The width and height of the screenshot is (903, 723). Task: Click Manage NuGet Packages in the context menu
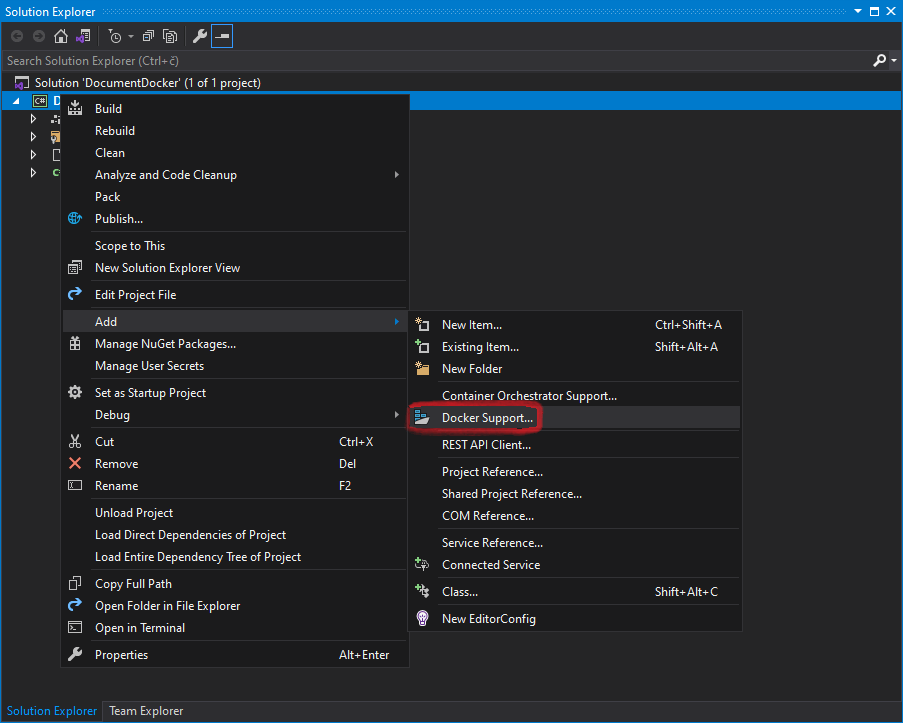[x=165, y=343]
